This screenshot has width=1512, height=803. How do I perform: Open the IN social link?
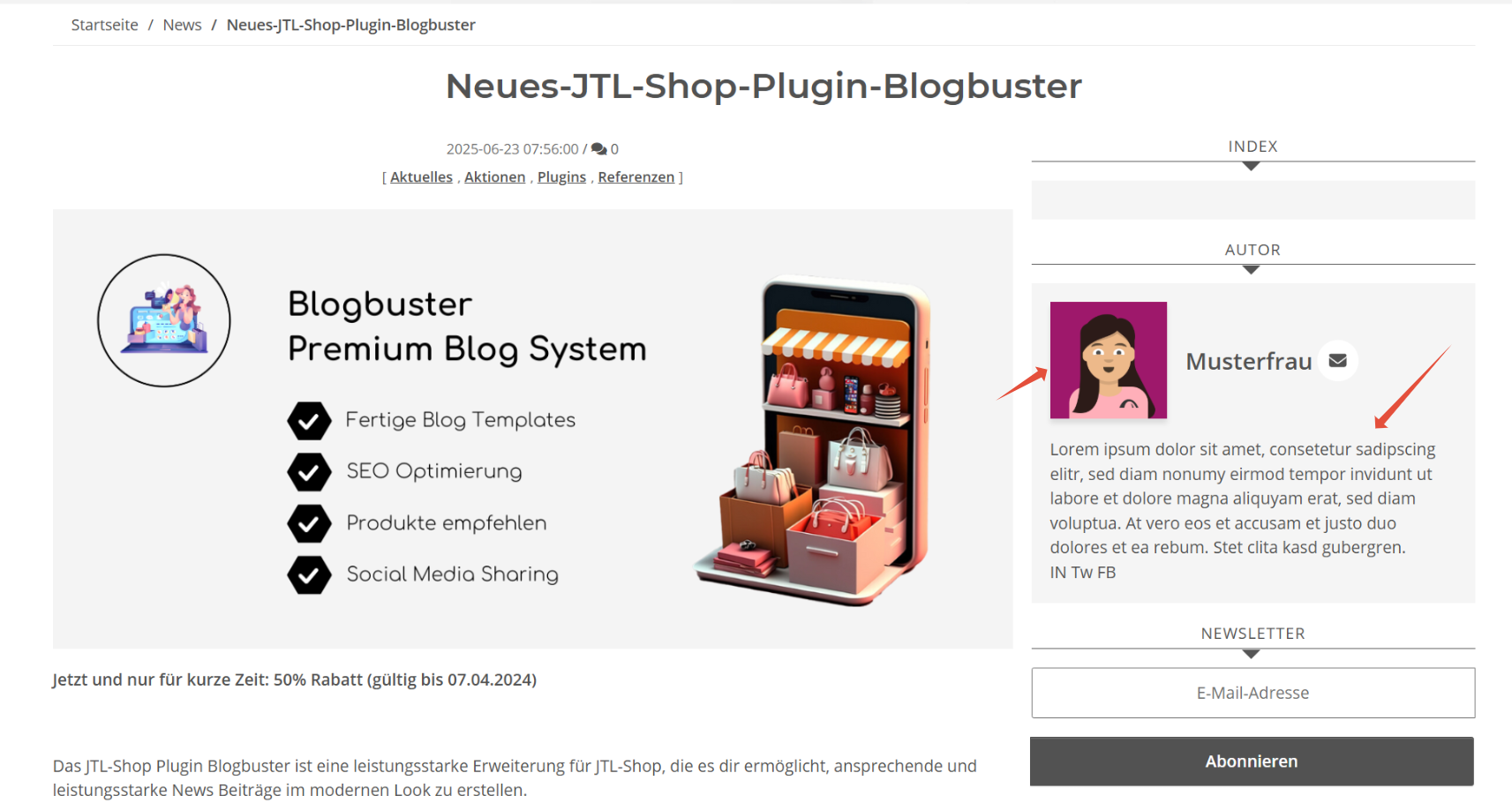pos(1057,573)
